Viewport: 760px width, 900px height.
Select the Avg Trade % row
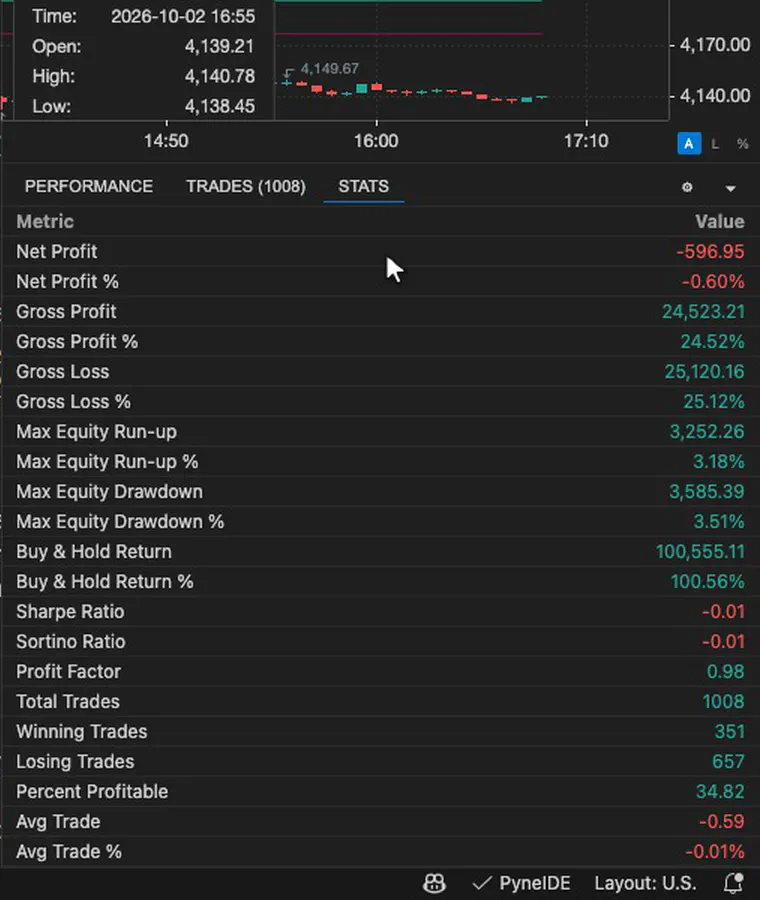380,852
